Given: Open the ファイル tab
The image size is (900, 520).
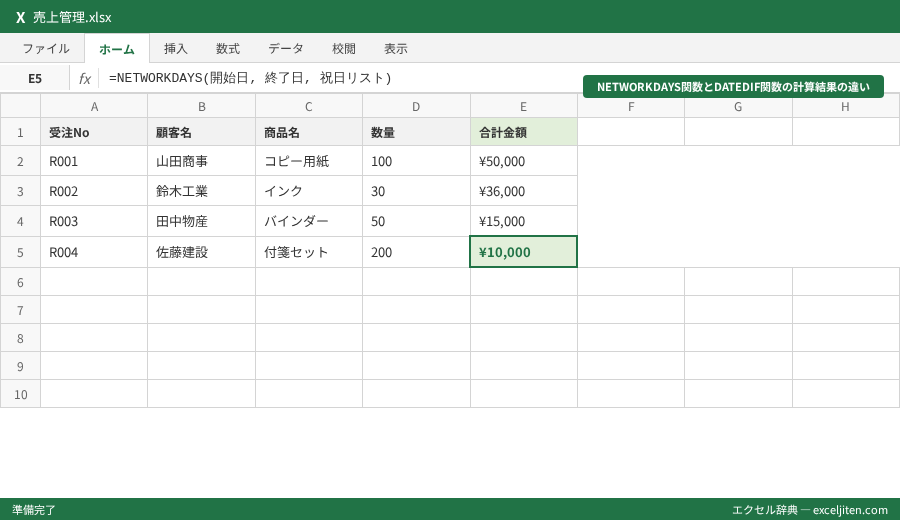Looking at the screenshot, I should point(46,49).
